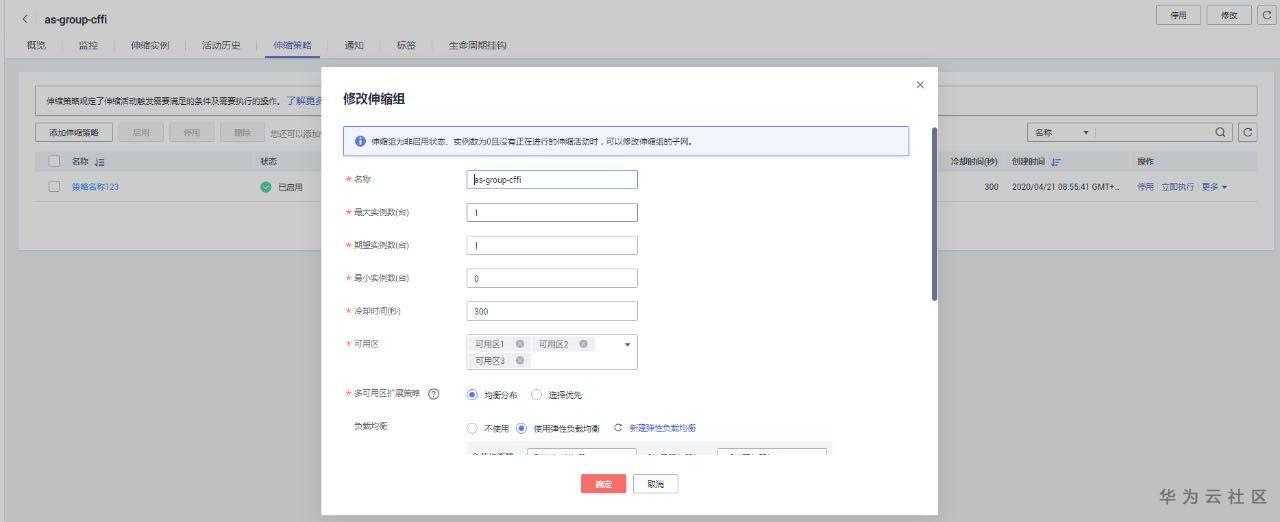Select the 选择优先 radio option

click(x=536, y=395)
